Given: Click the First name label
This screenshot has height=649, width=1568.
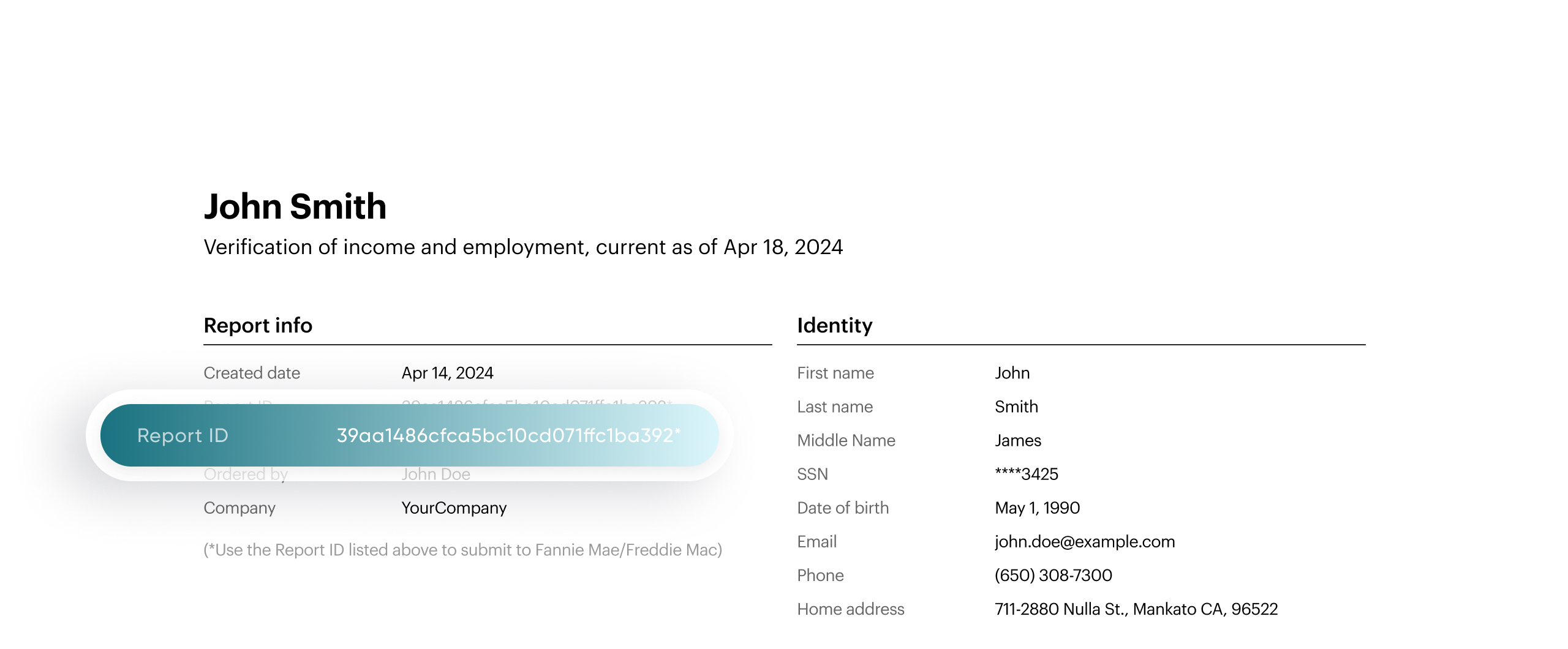Looking at the screenshot, I should click(x=835, y=373).
